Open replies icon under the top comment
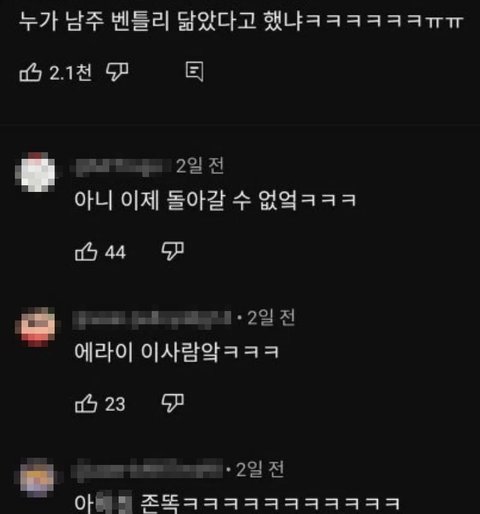480x514 pixels. click(194, 71)
